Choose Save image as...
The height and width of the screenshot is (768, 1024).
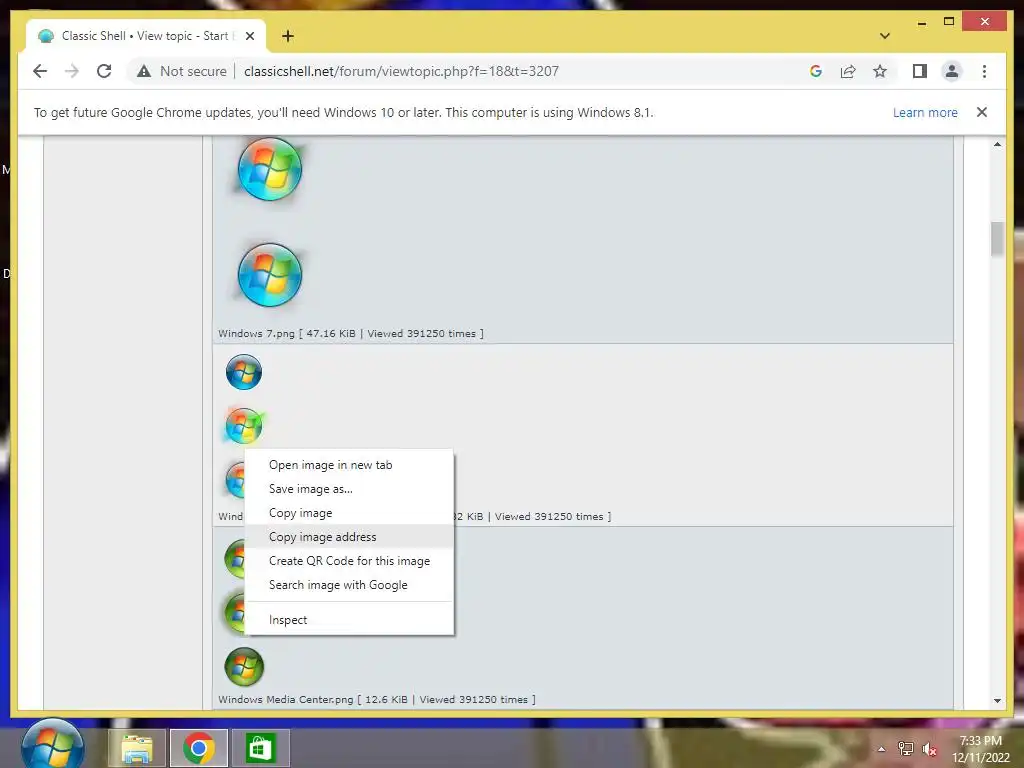349,489
